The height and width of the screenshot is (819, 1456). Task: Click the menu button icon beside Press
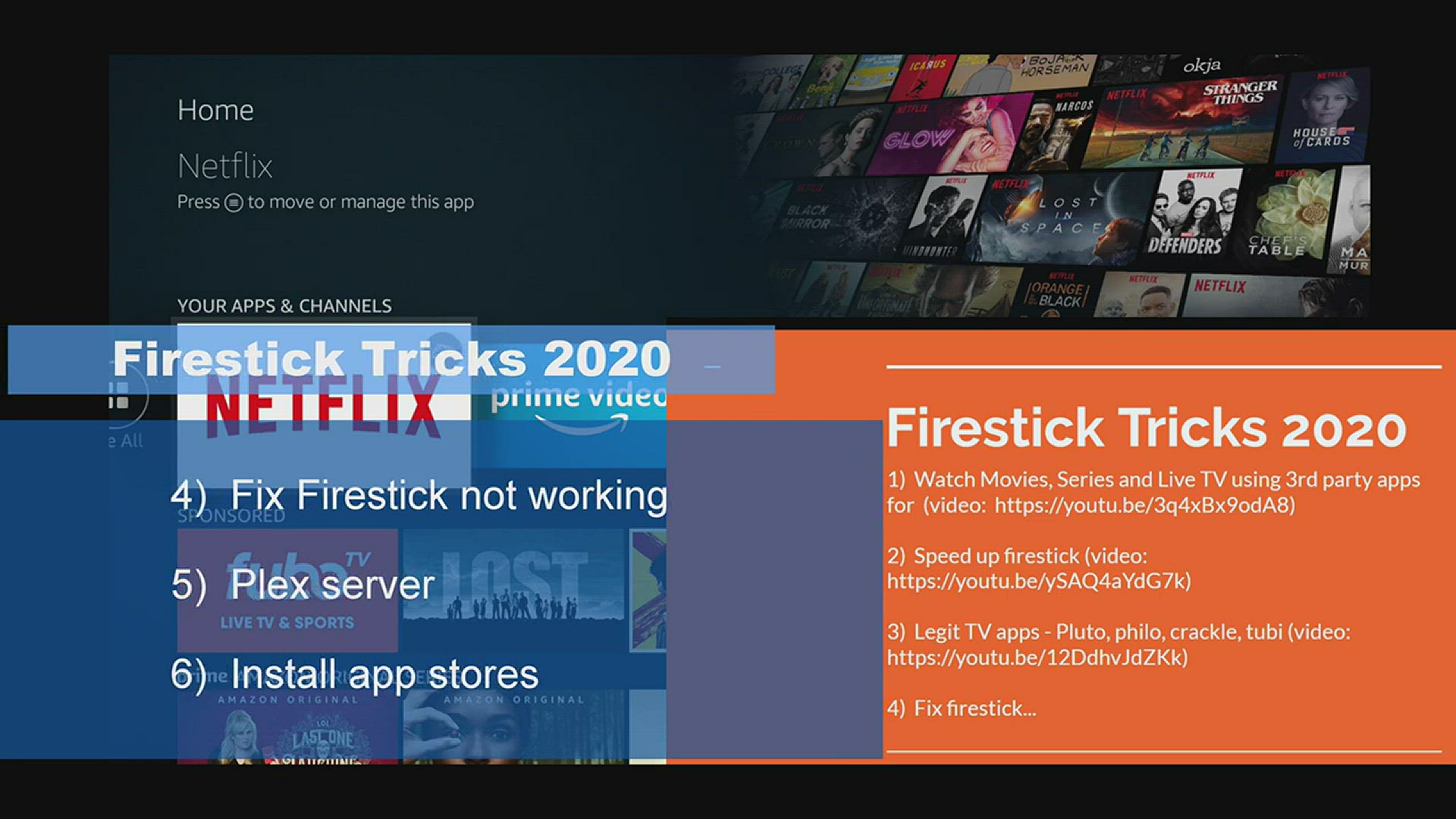point(234,202)
